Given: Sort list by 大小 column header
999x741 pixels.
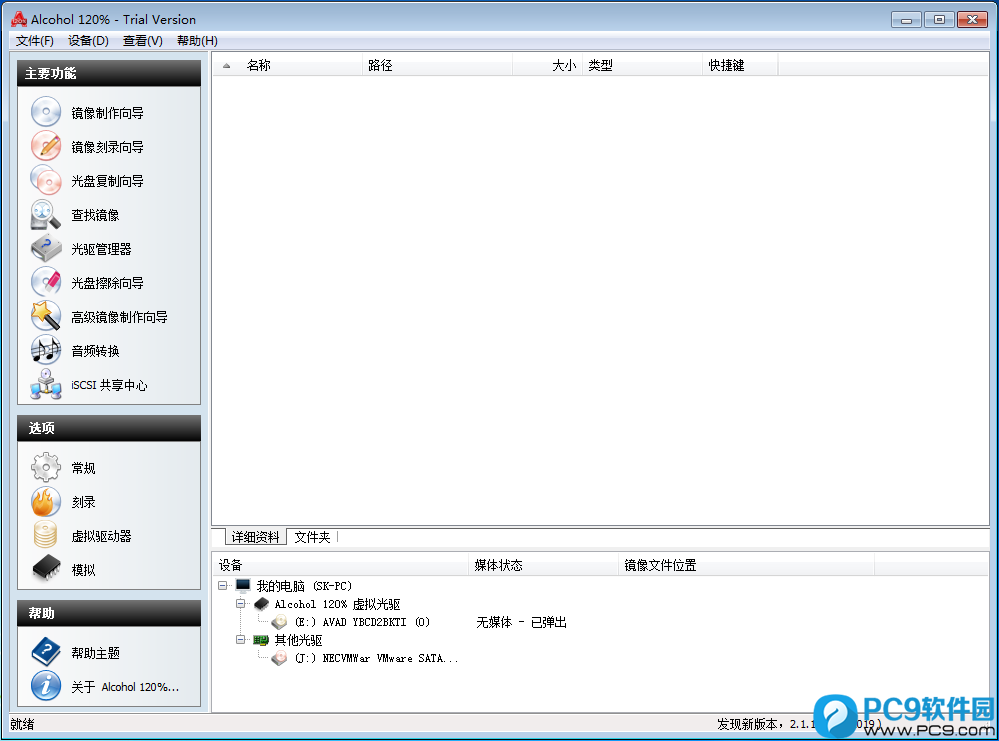Looking at the screenshot, I should click(564, 65).
